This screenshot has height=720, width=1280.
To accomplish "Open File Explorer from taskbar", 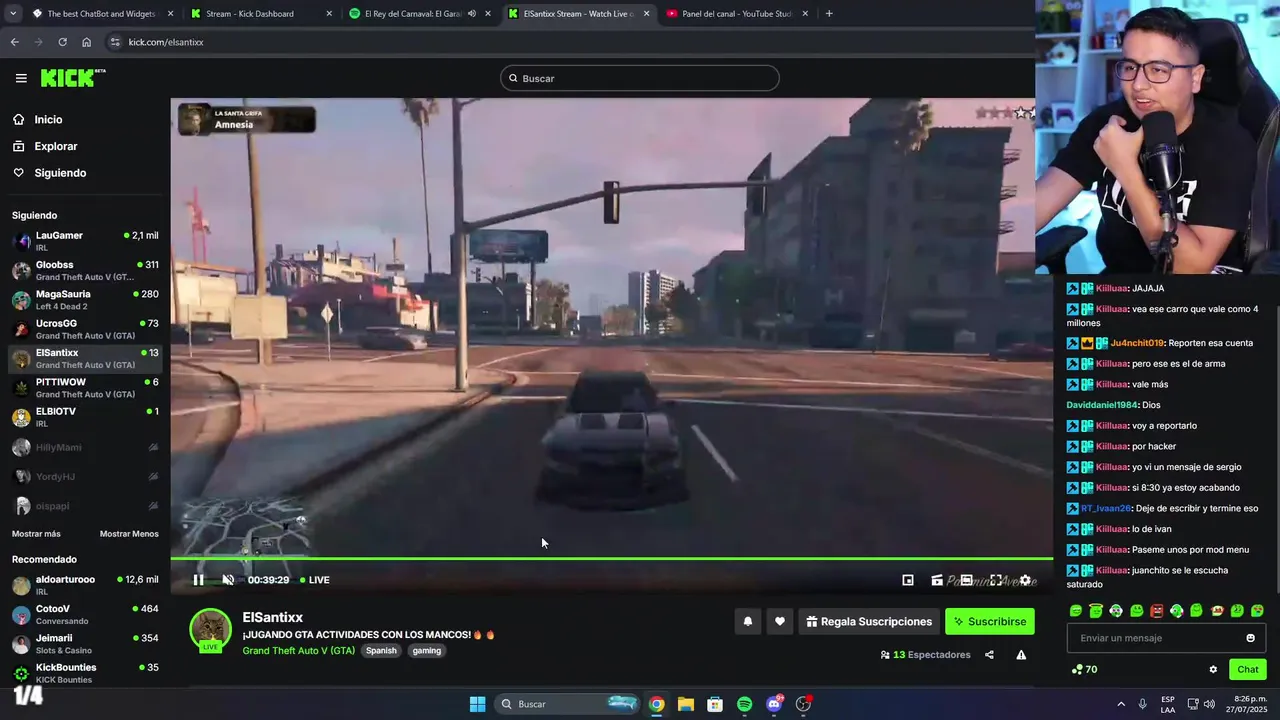I will (x=685, y=704).
